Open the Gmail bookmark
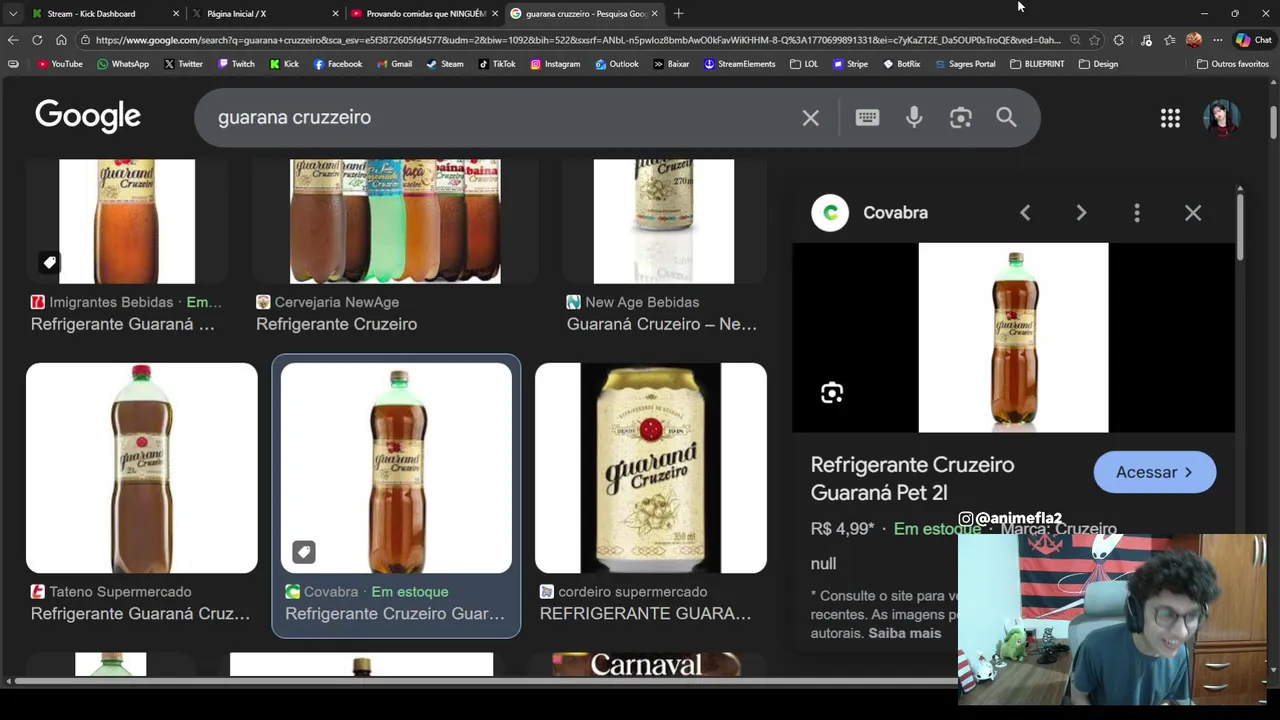 [x=394, y=64]
